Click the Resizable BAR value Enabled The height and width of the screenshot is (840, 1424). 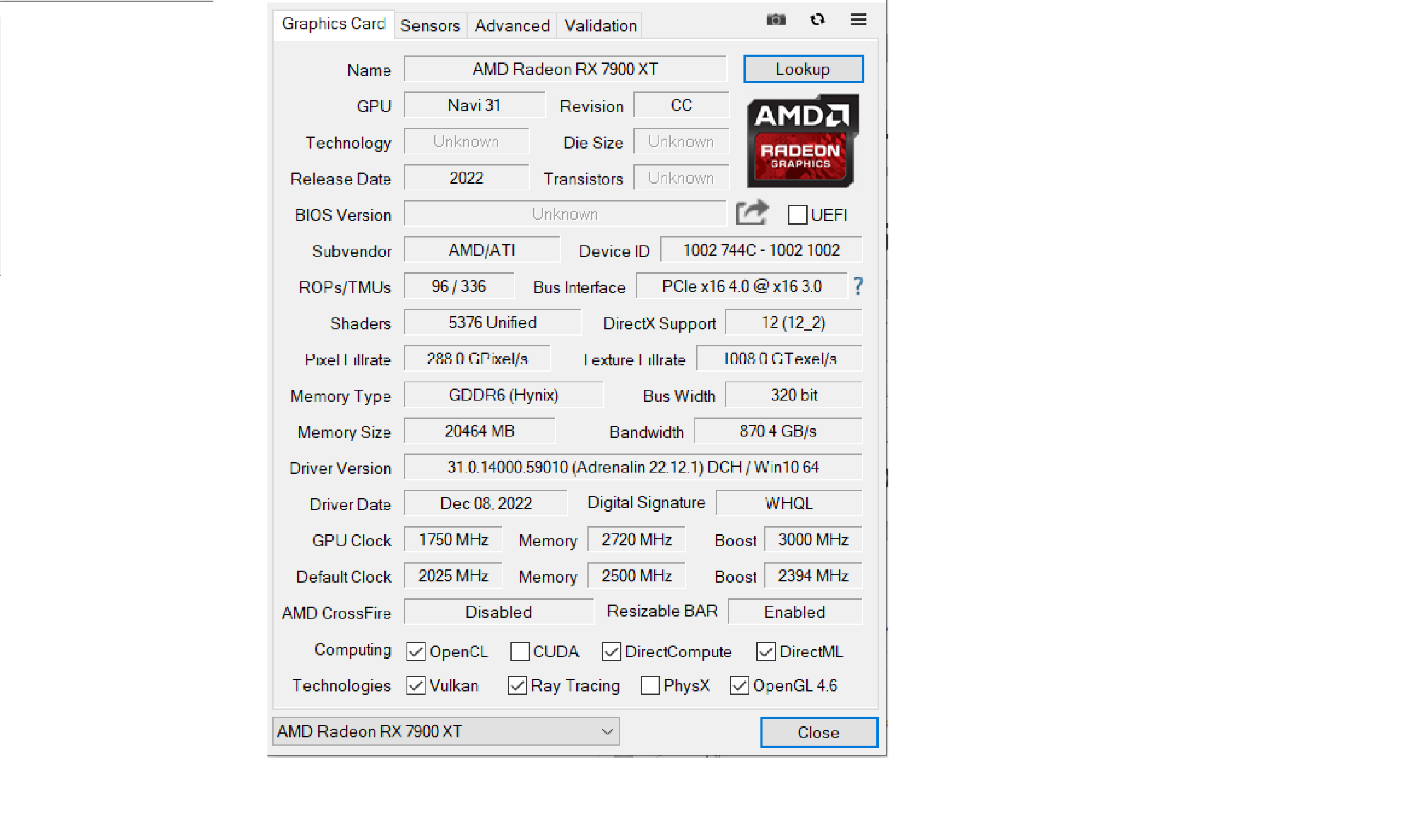[795, 612]
